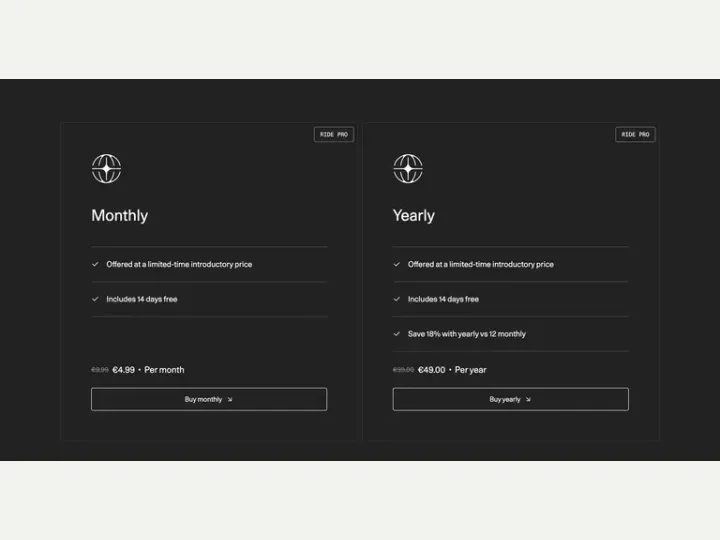Click the globe star icon on Monthly card
This screenshot has width=720, height=540.
tap(107, 169)
